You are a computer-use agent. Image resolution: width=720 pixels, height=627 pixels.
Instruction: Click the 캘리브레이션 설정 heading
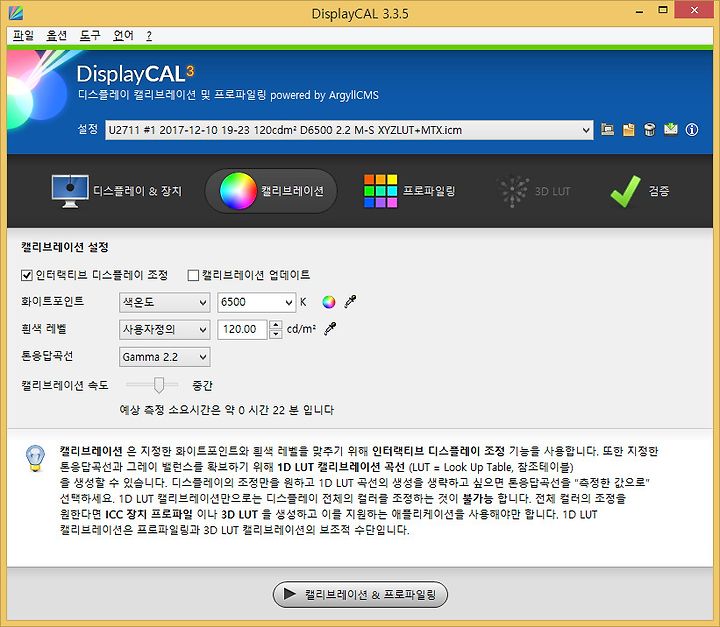click(x=65, y=247)
